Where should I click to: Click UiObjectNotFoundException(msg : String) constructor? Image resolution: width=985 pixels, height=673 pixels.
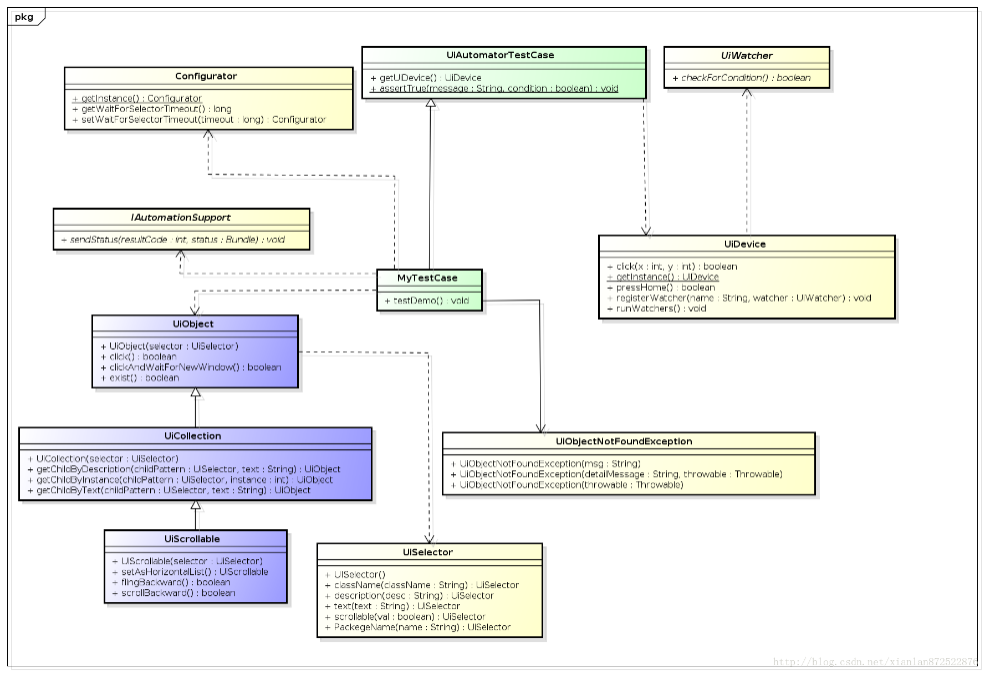[546, 464]
